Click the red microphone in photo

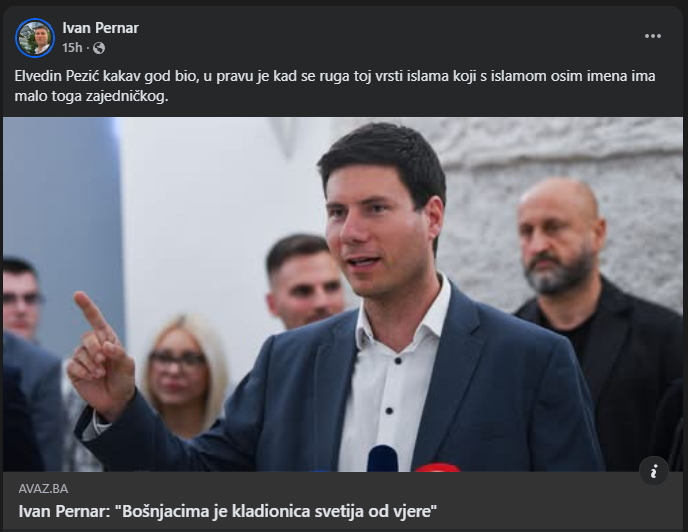437,467
